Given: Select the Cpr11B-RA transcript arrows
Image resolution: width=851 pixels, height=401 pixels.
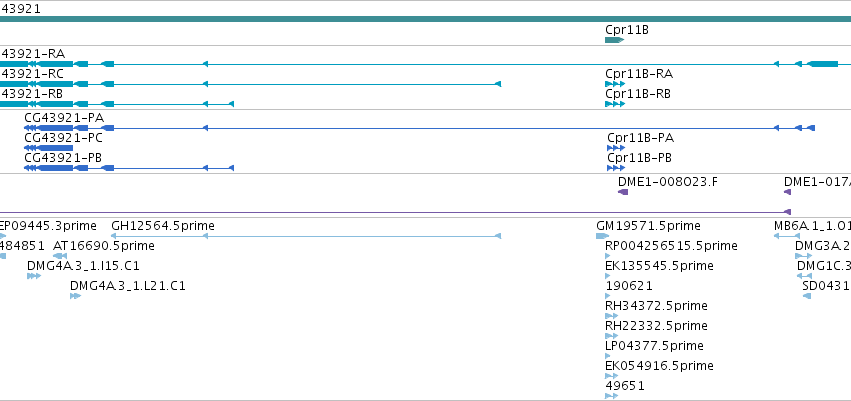Looking at the screenshot, I should [x=615, y=84].
